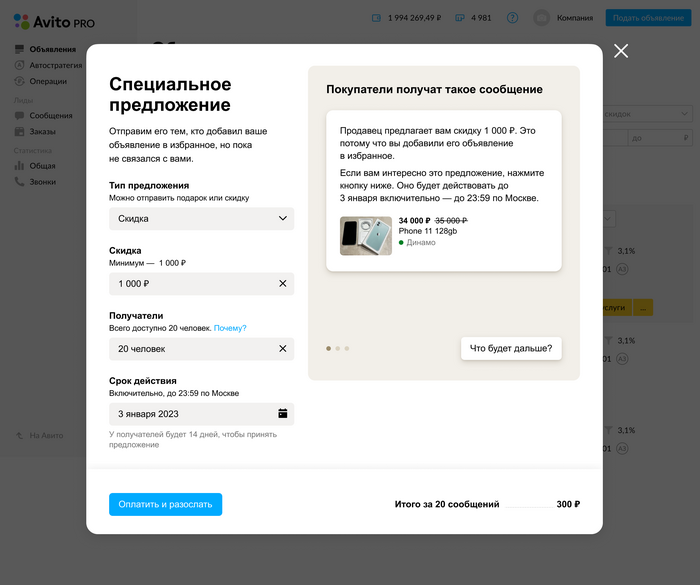This screenshot has width=700, height=585.
Task: Open Операции in the sidebar
Action: (x=48, y=81)
